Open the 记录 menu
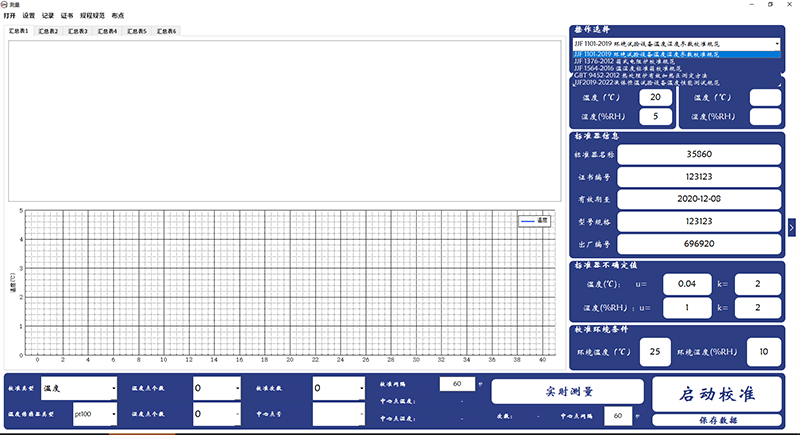Viewport: 800px width, 435px height. pyautogui.click(x=48, y=16)
